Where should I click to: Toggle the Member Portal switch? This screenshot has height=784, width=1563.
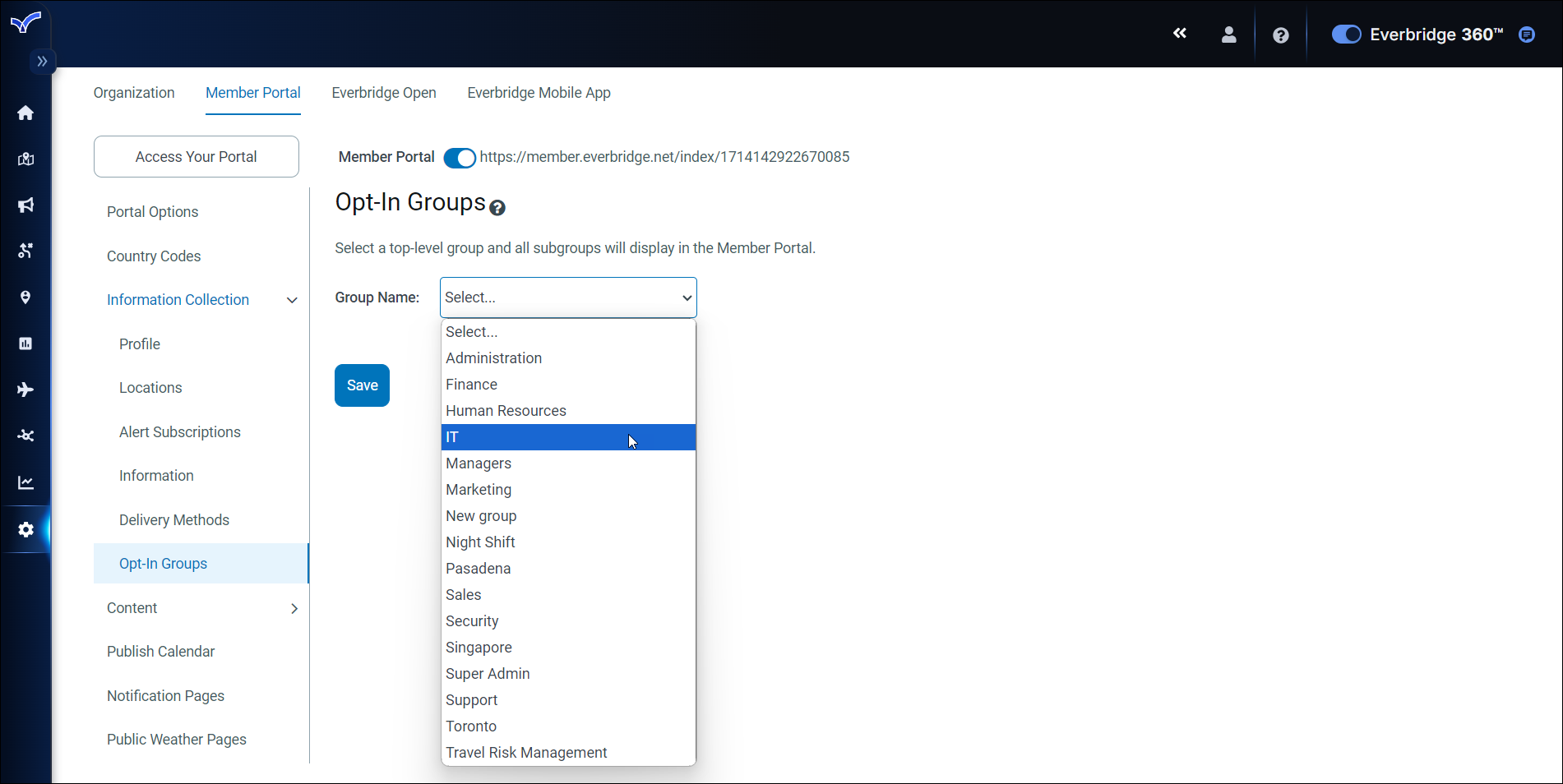click(x=460, y=158)
